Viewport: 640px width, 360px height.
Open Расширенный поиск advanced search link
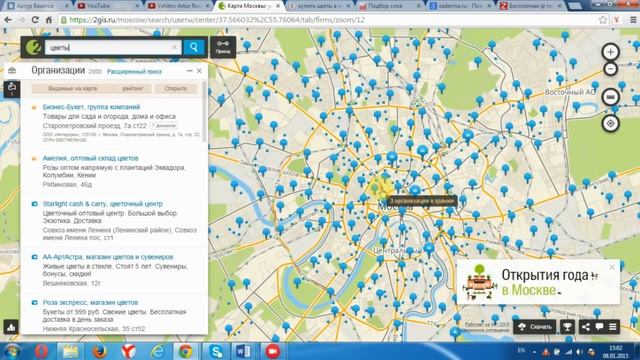[x=134, y=71]
